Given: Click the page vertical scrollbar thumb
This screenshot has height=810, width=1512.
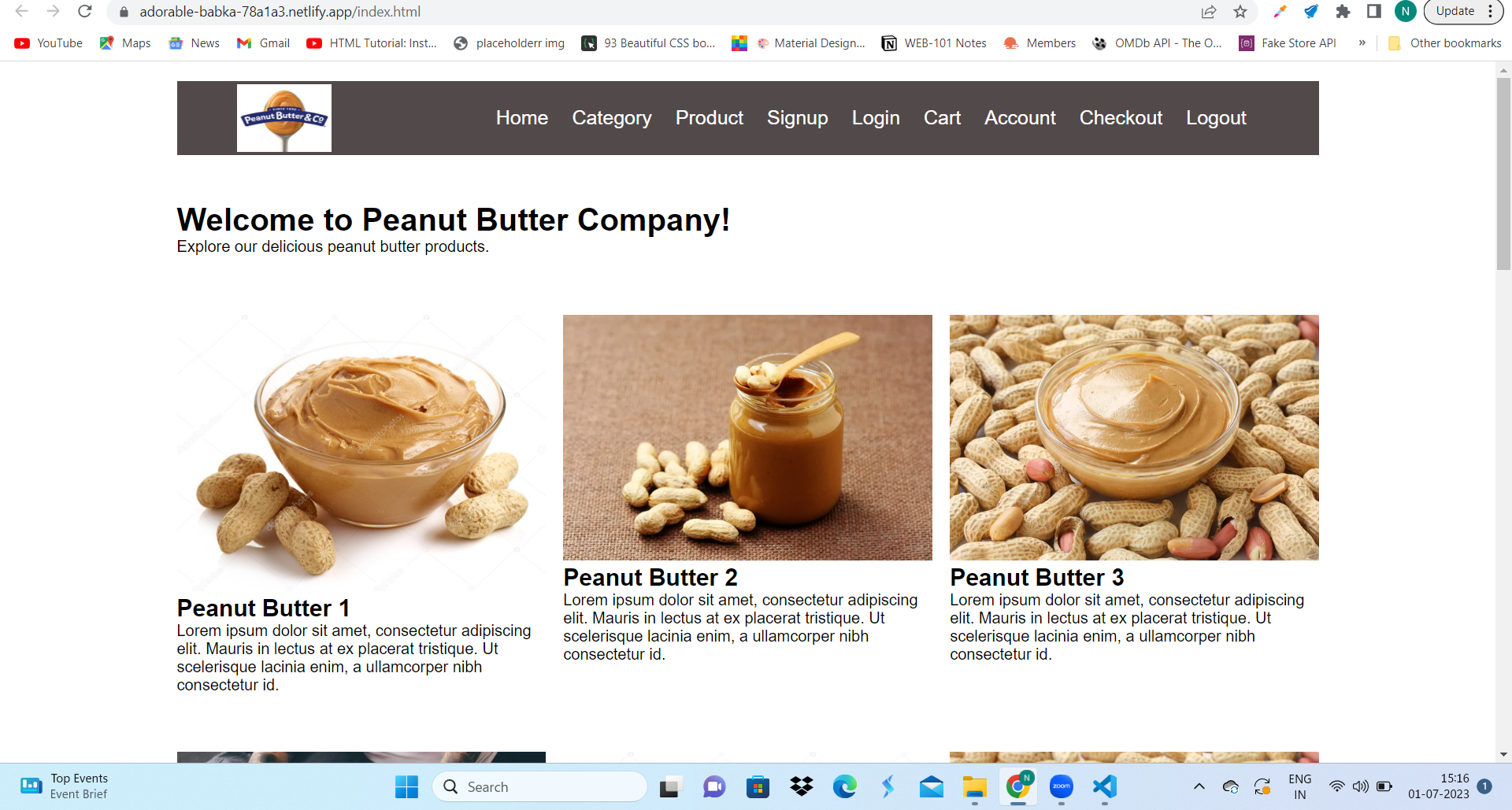Looking at the screenshot, I should [x=1503, y=173].
